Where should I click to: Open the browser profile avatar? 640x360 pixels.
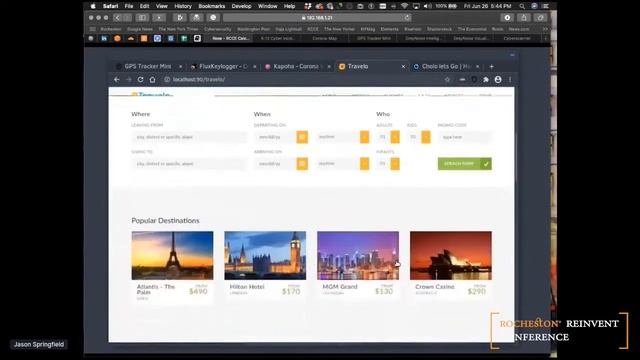pos(498,80)
